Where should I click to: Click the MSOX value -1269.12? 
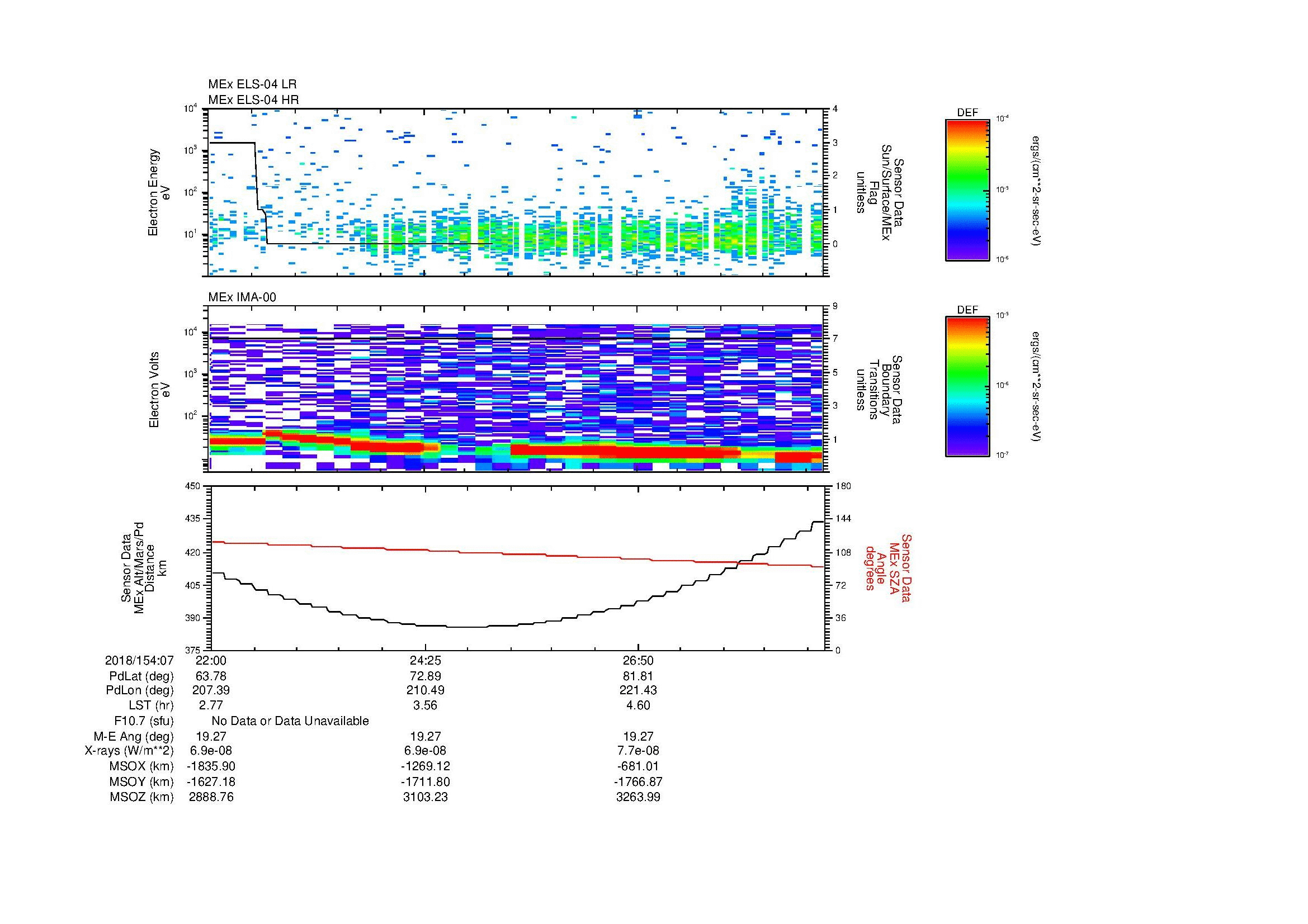[426, 766]
